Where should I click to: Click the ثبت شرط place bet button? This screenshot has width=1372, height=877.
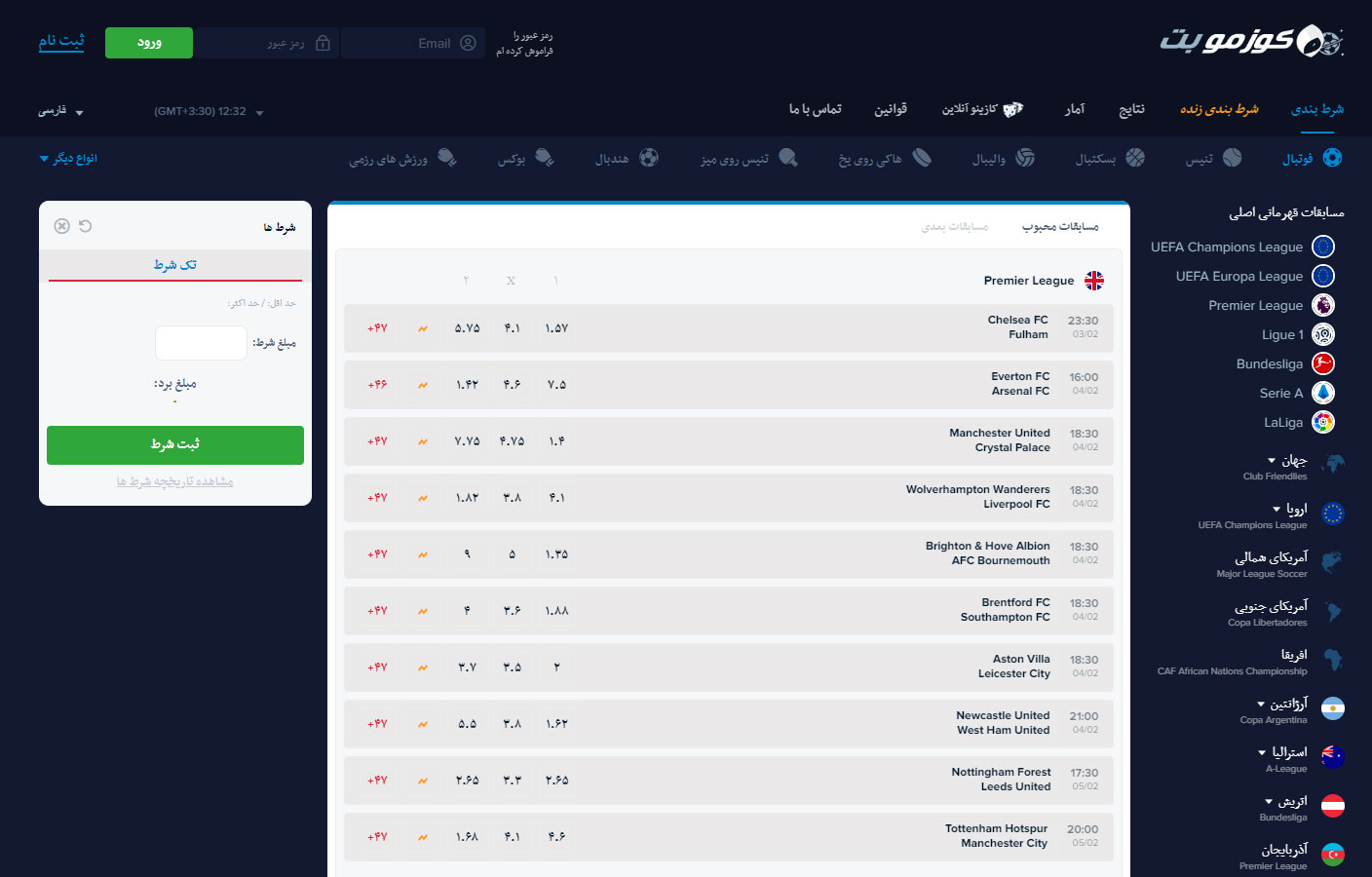pyautogui.click(x=175, y=444)
